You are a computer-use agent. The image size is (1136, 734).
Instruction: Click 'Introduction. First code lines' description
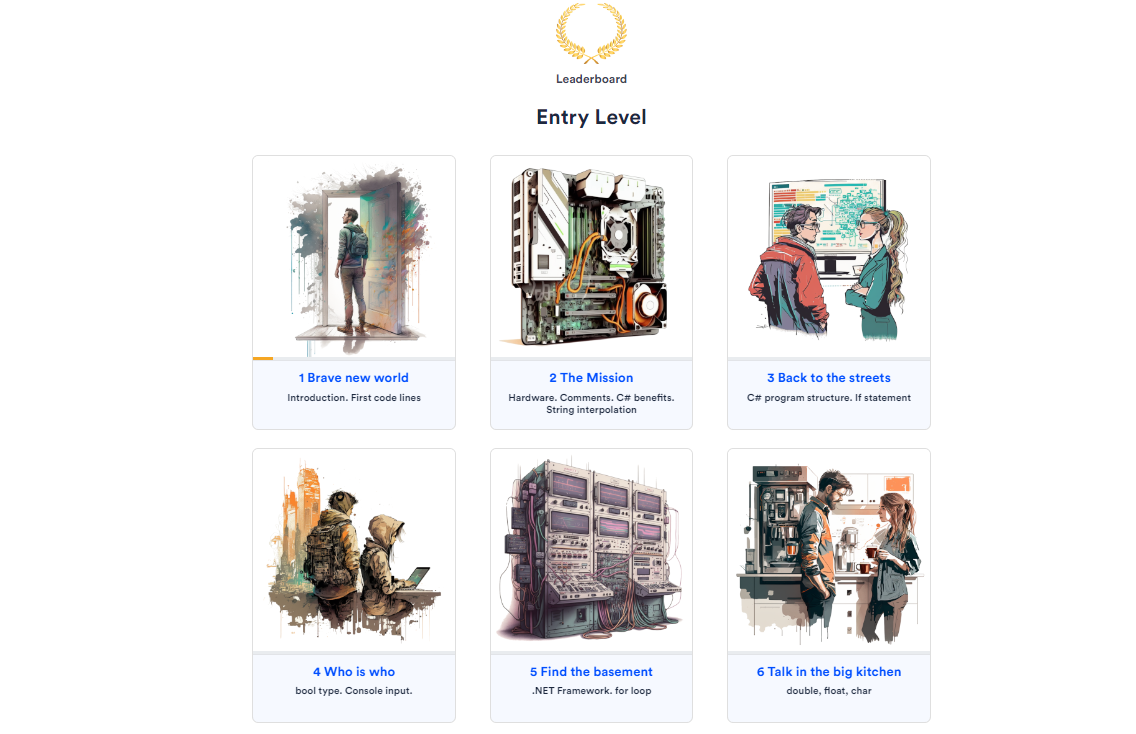tap(354, 398)
